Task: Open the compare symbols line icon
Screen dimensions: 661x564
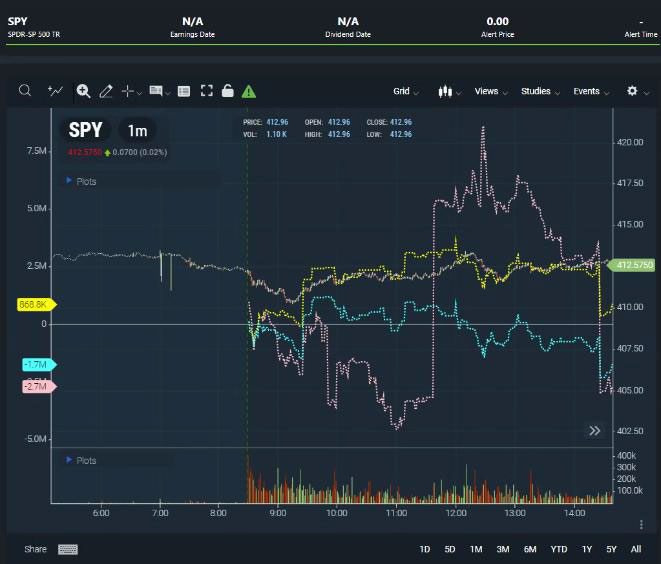Action: coord(55,91)
